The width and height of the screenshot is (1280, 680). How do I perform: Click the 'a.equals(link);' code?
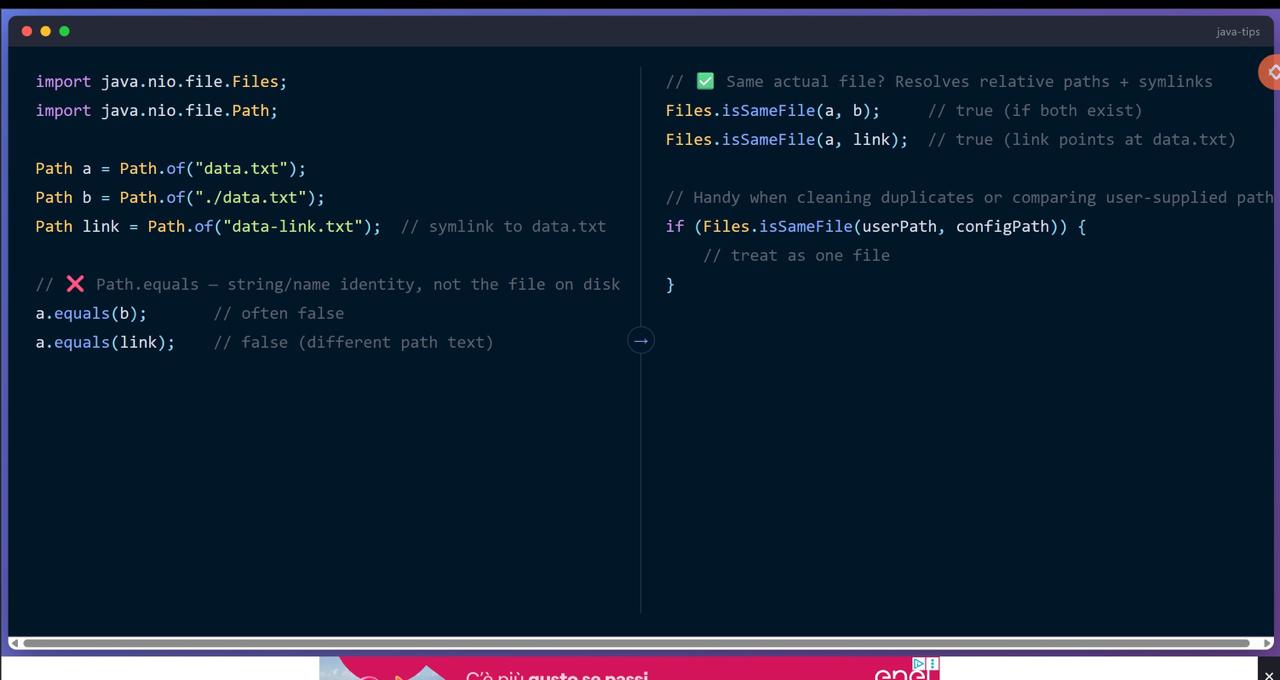click(x=105, y=342)
